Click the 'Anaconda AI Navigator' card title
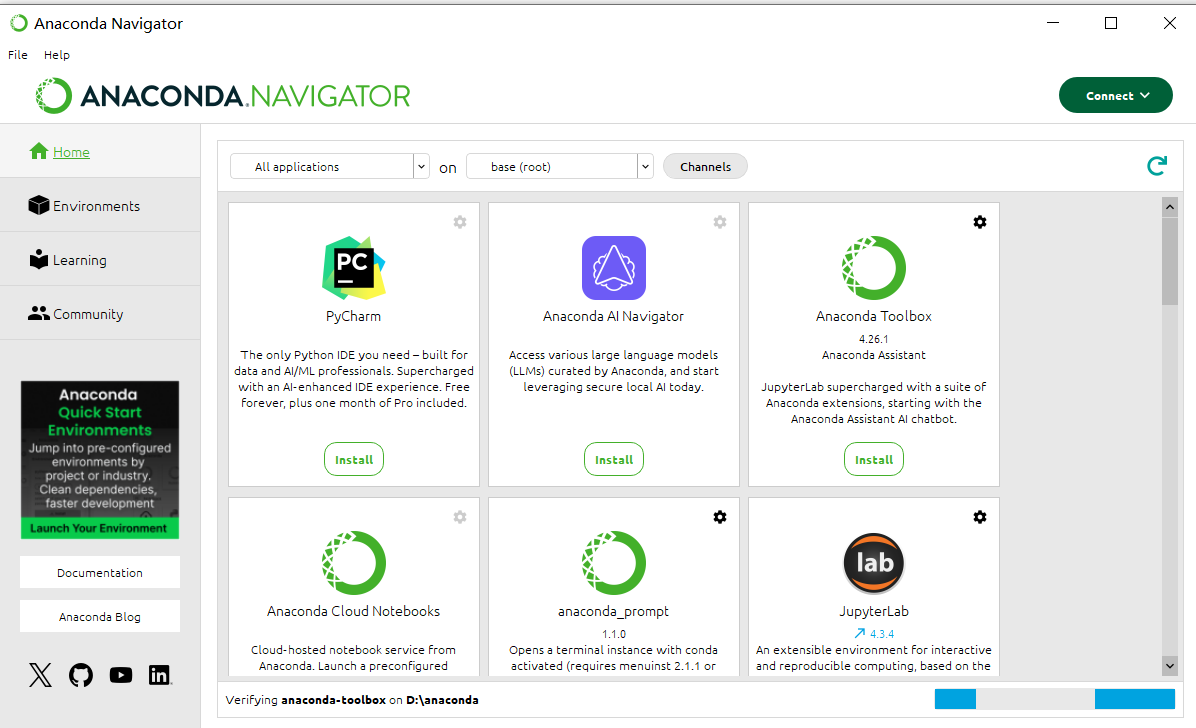The height and width of the screenshot is (728, 1196). pyautogui.click(x=614, y=316)
